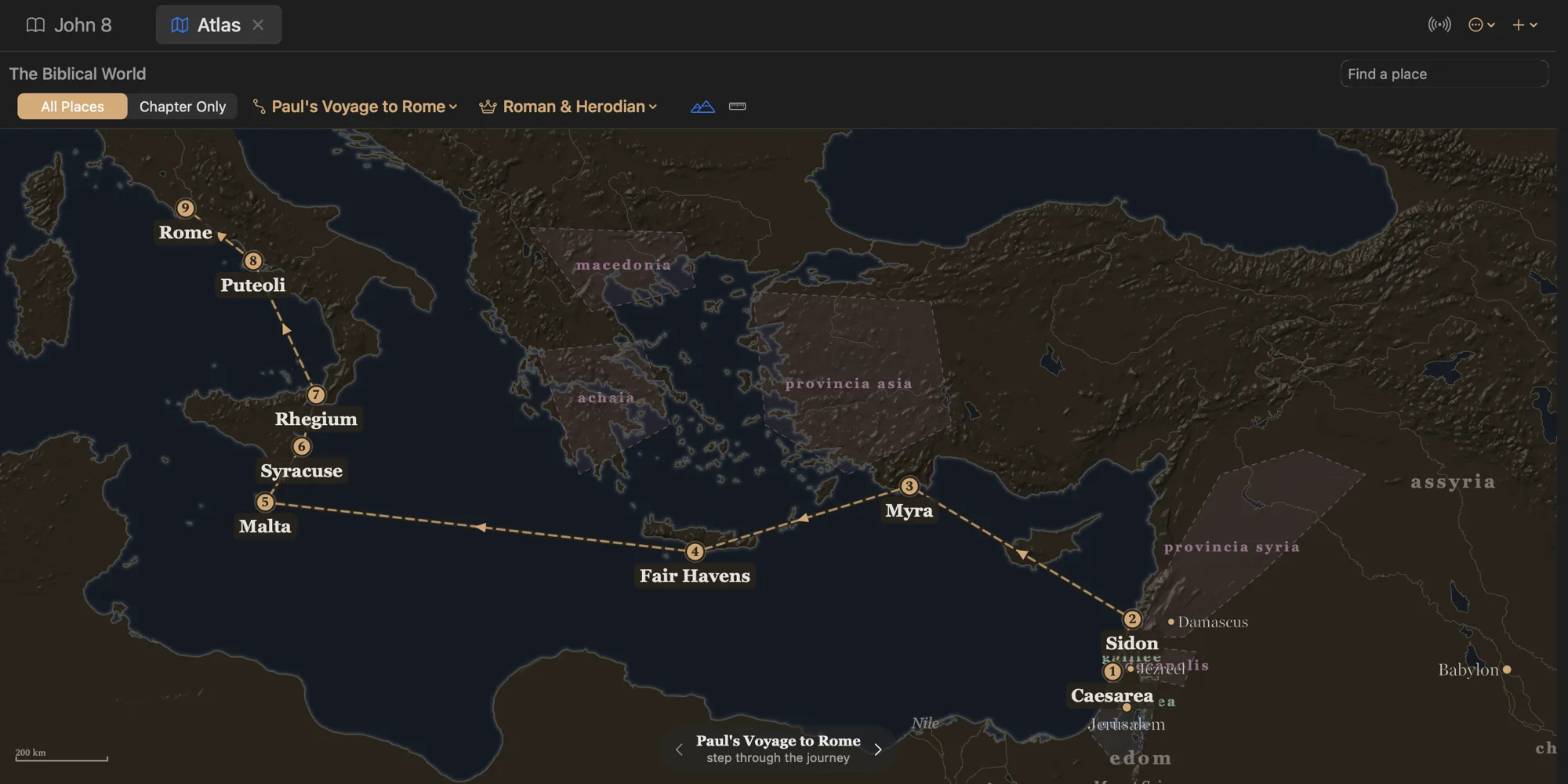Image resolution: width=1568 pixels, height=784 pixels.
Task: Close the Atlas tab
Action: click(258, 25)
